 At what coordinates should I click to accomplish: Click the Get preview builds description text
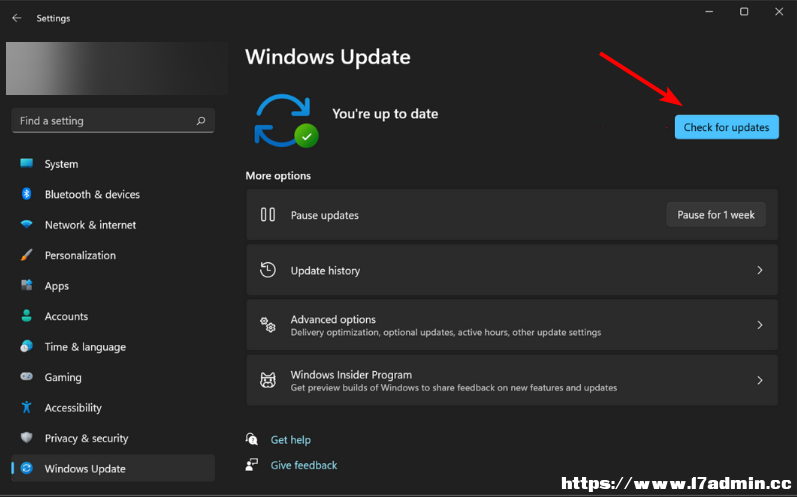tap(454, 388)
